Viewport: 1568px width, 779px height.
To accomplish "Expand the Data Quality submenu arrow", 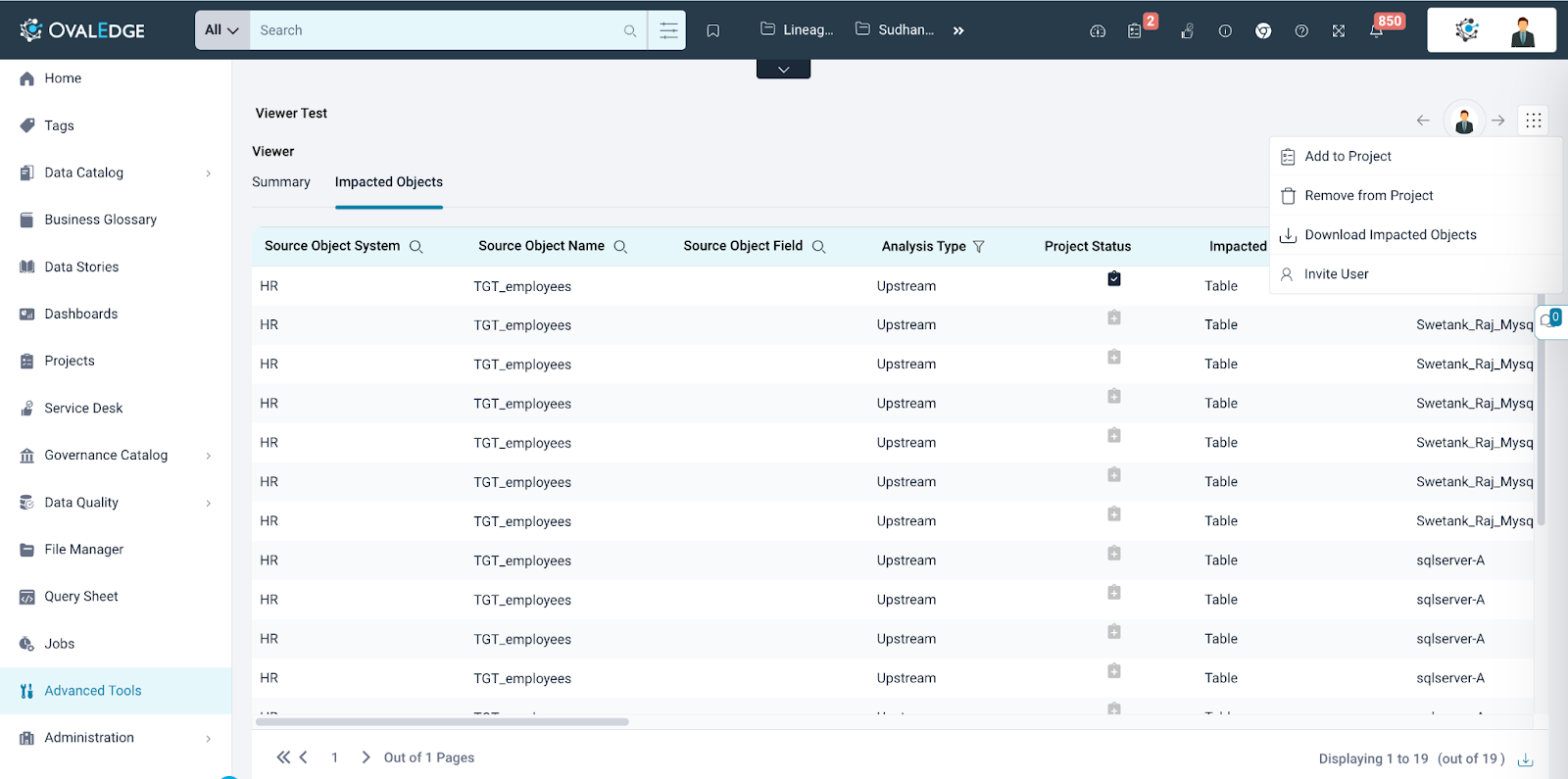I will pyautogui.click(x=208, y=503).
